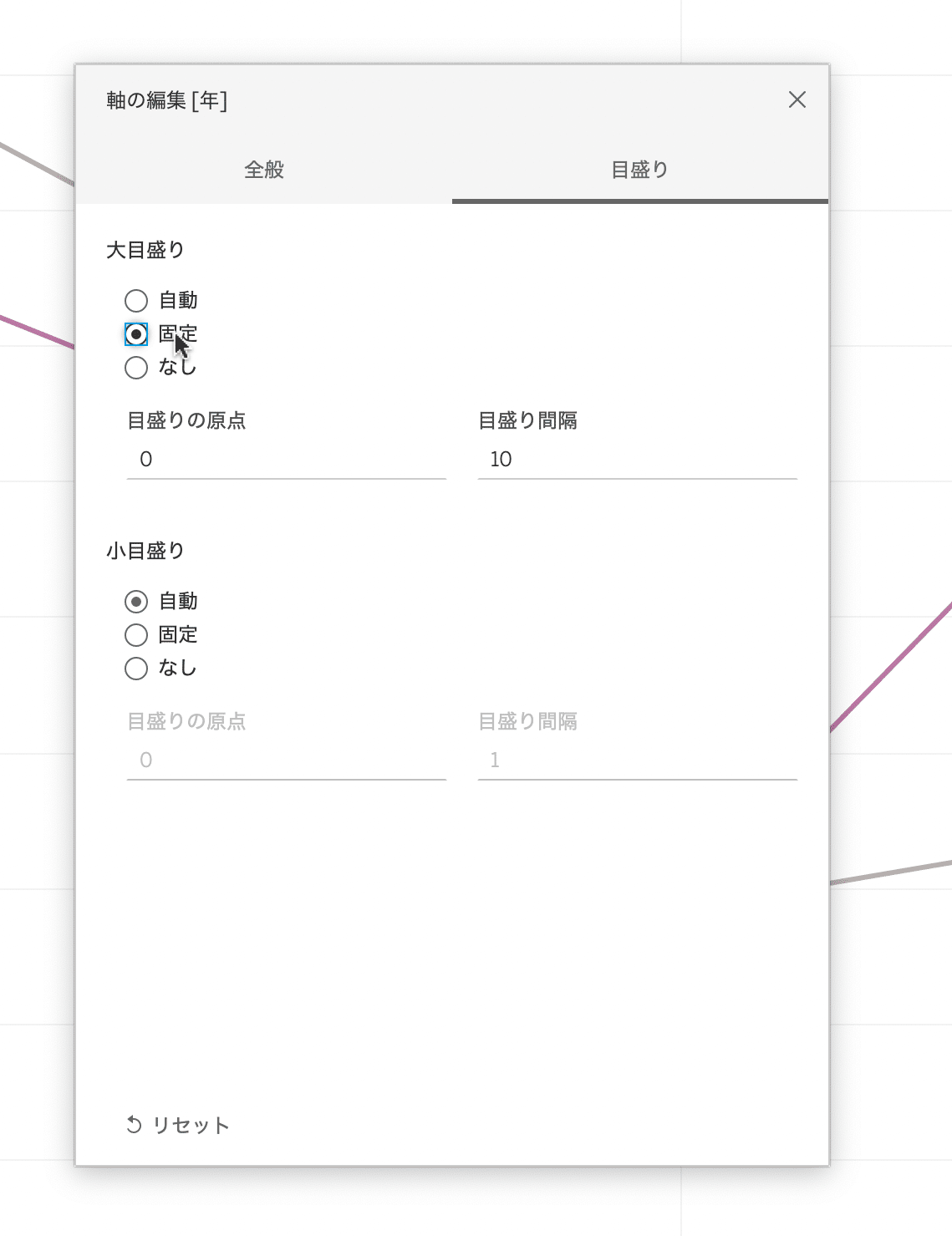The width and height of the screenshot is (952, 1236).
Task: Close the 軸の編集 dialog
Action: [797, 100]
